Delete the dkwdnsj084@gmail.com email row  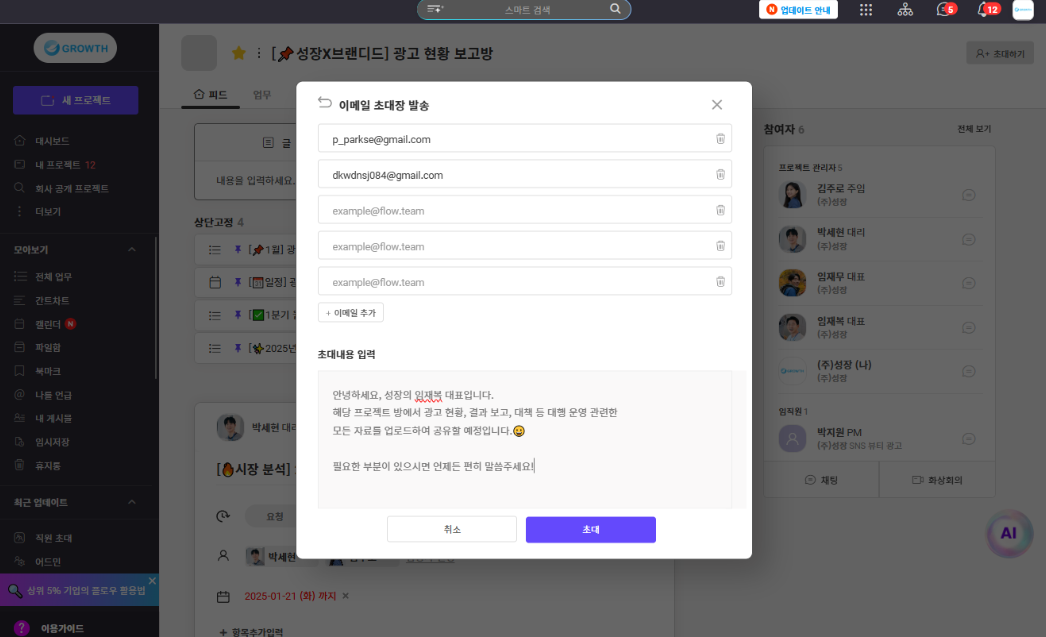720,175
